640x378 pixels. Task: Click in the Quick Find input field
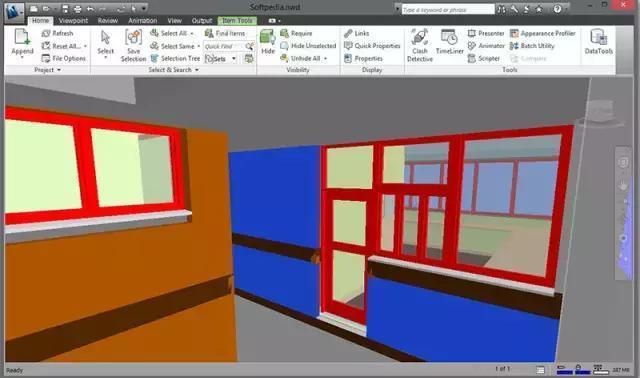(x=224, y=46)
